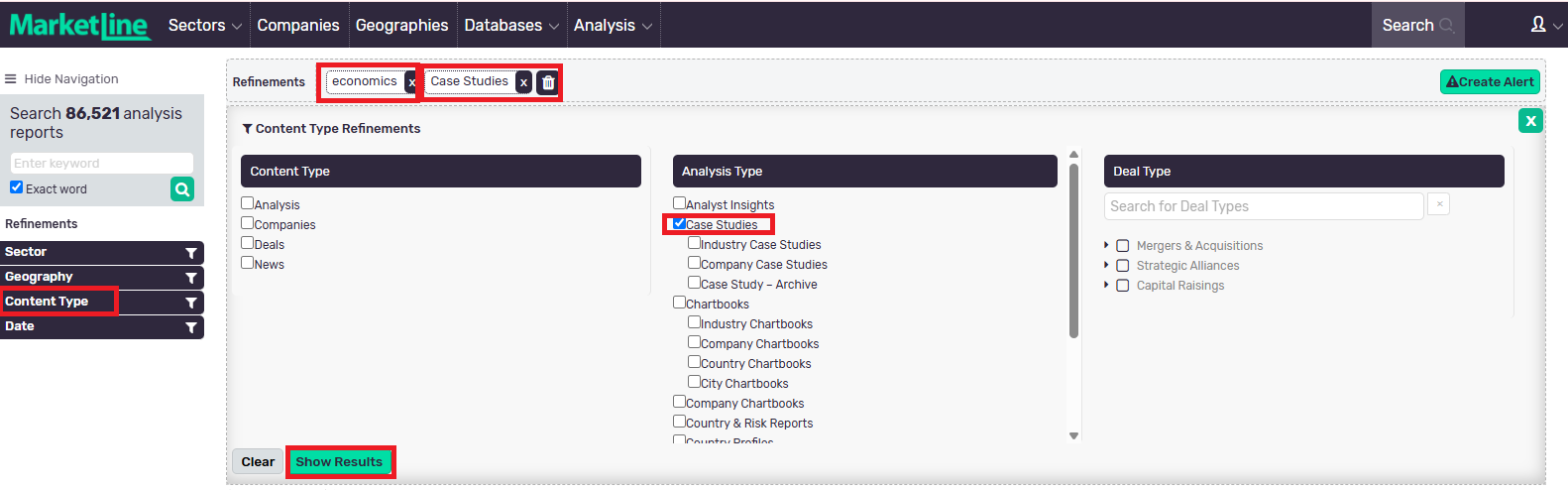Open the Sectors dropdown menu
Screen dimensions: 1568x490
[x=204, y=26]
